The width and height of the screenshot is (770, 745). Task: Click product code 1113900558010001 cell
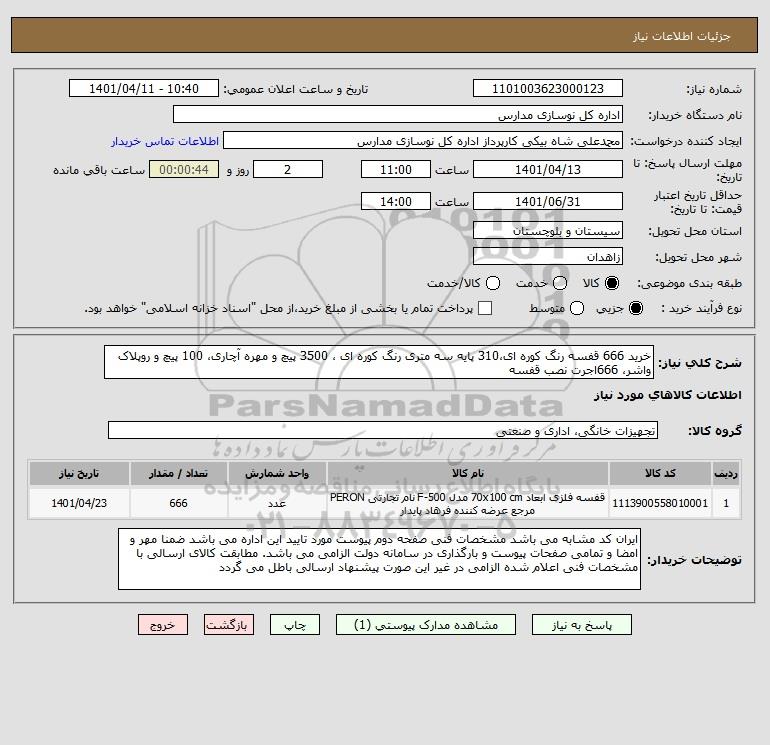click(x=660, y=503)
